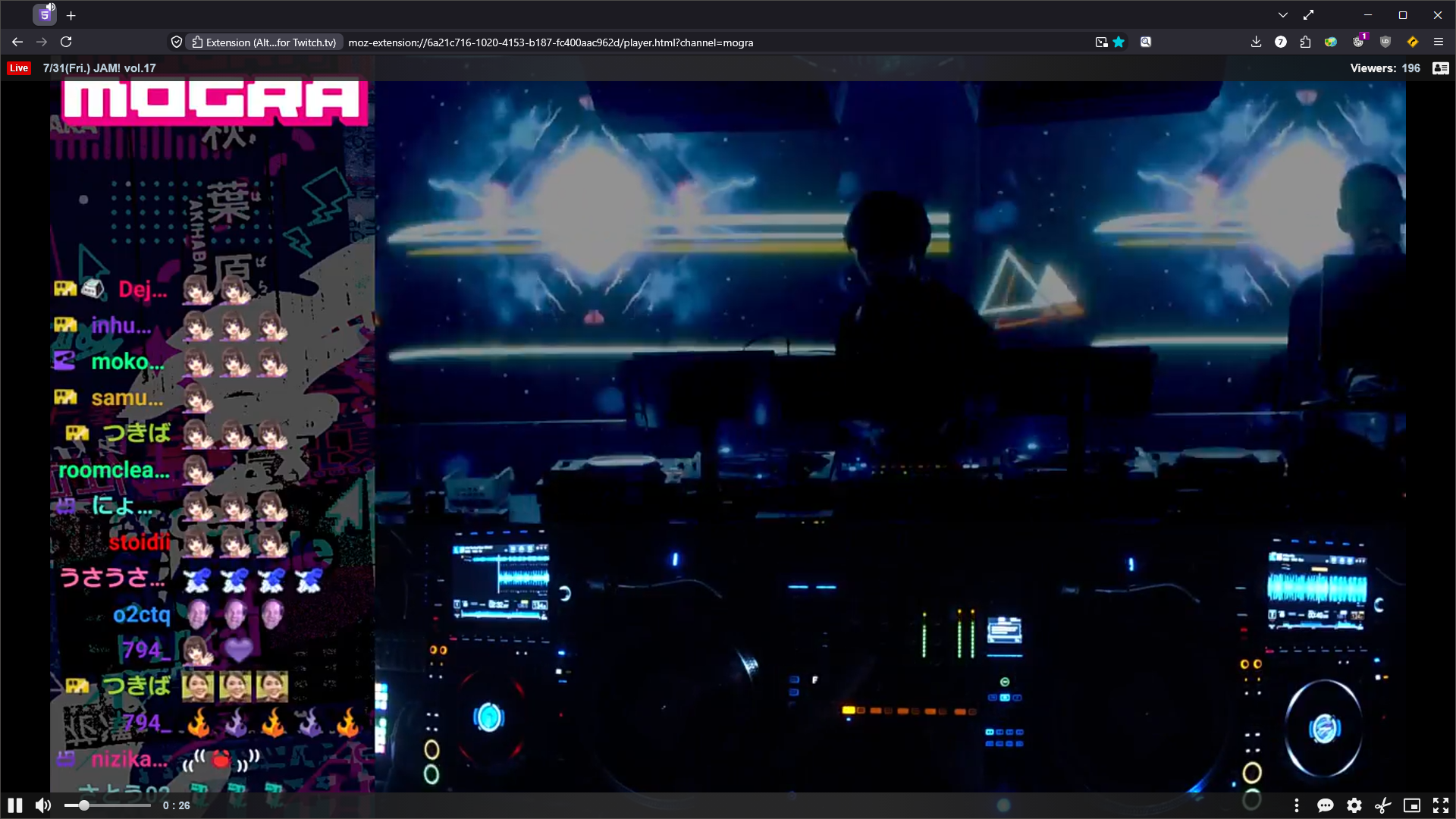Image resolution: width=1456 pixels, height=819 pixels.
Task: Click the scissors clip icon
Action: coord(1383,805)
